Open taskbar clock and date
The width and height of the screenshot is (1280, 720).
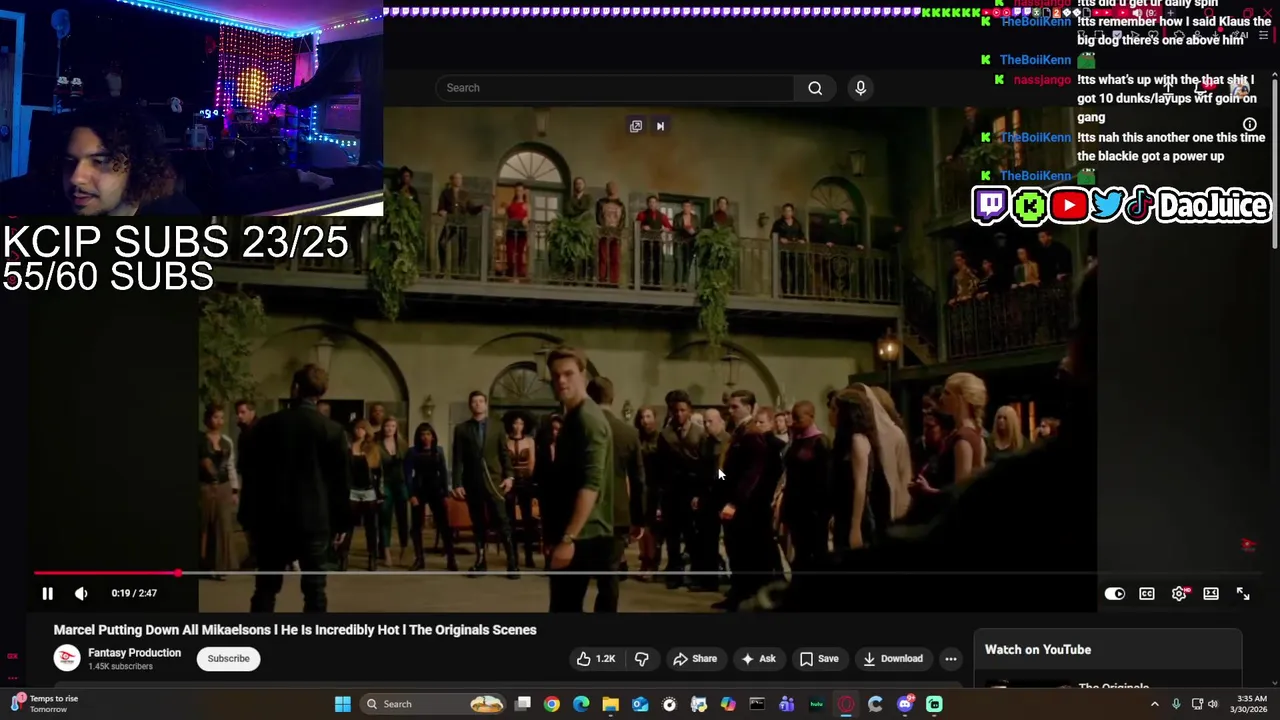point(1251,704)
